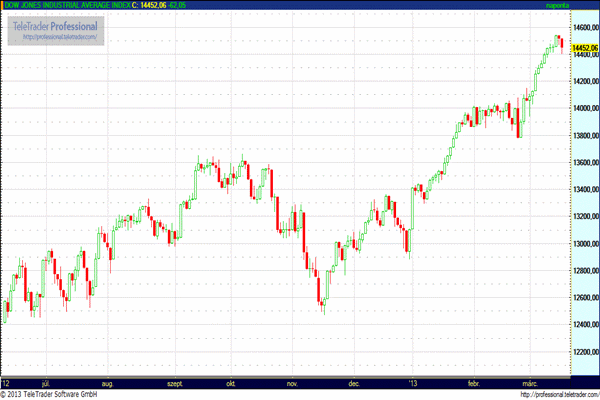Click the 13000,00 label on the price axis

click(584, 243)
